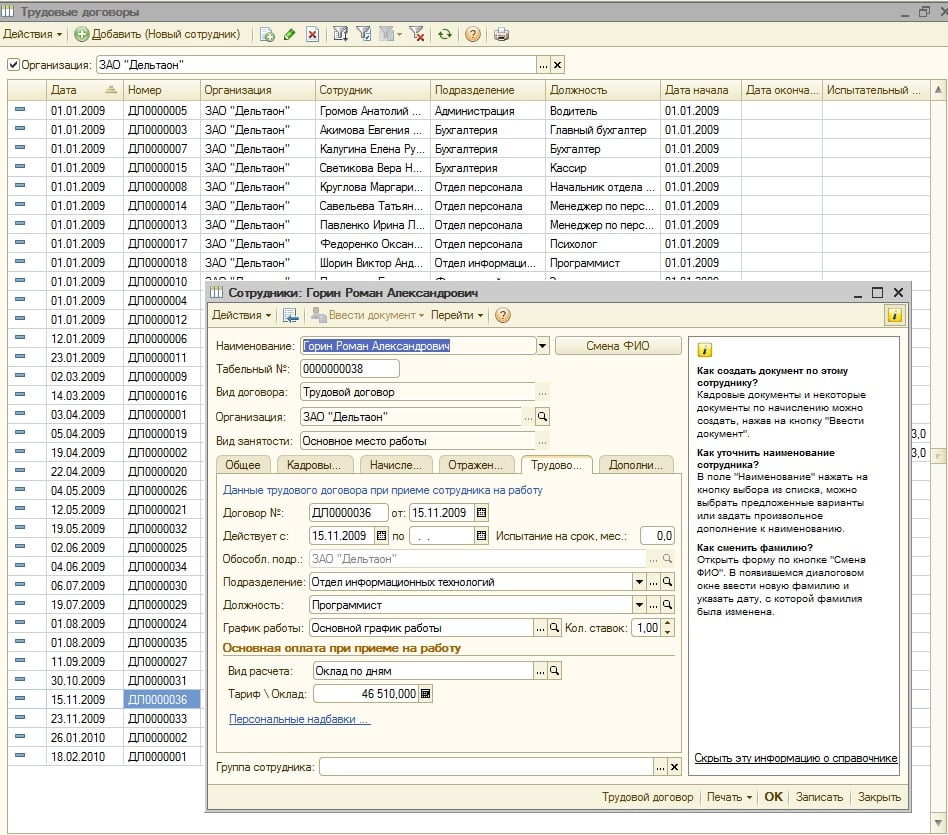The height and width of the screenshot is (835, 948).
Task: Open calendar picker next to Договор № date
Action: tap(481, 513)
